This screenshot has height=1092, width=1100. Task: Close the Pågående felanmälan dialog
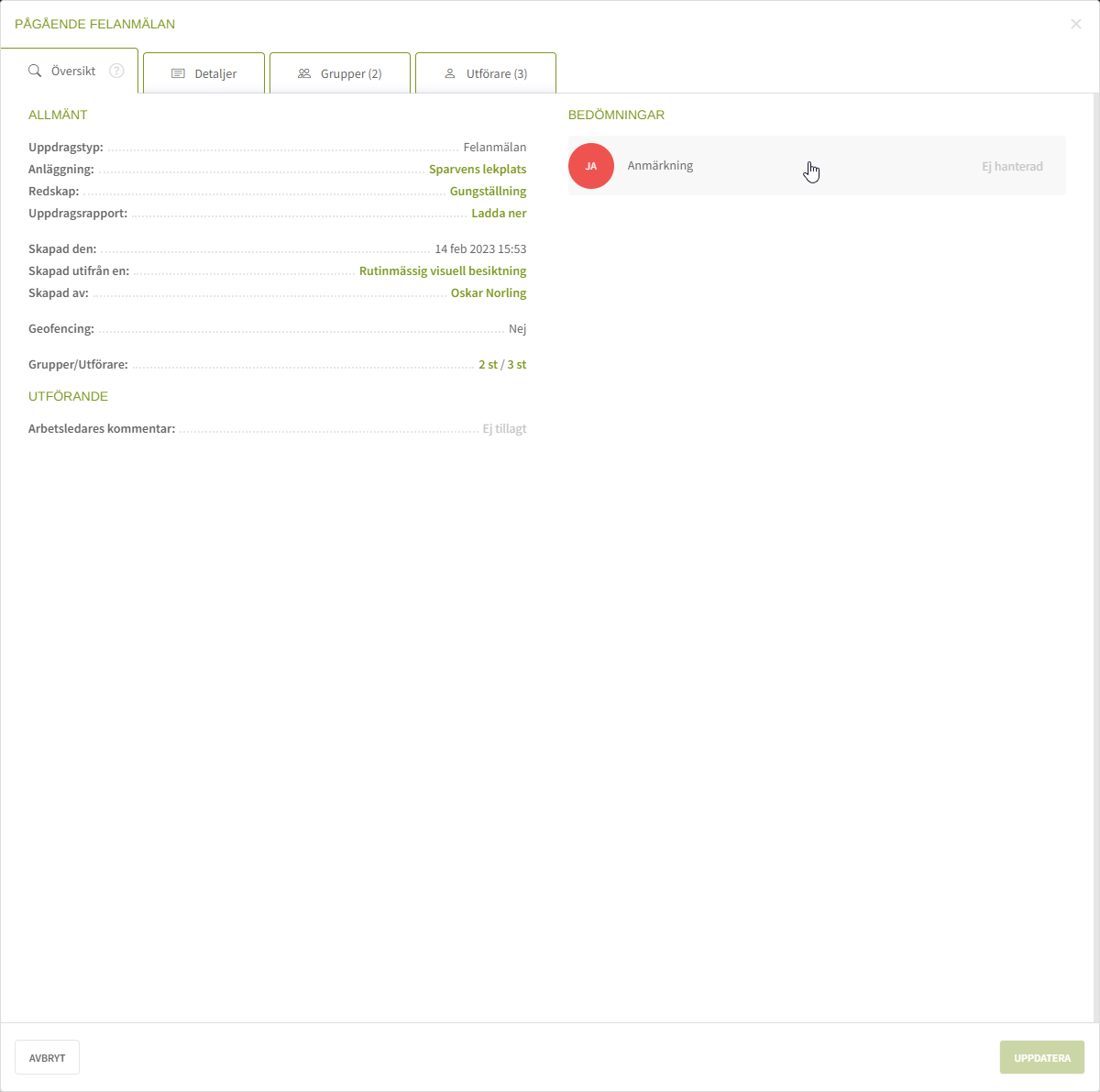(1075, 24)
